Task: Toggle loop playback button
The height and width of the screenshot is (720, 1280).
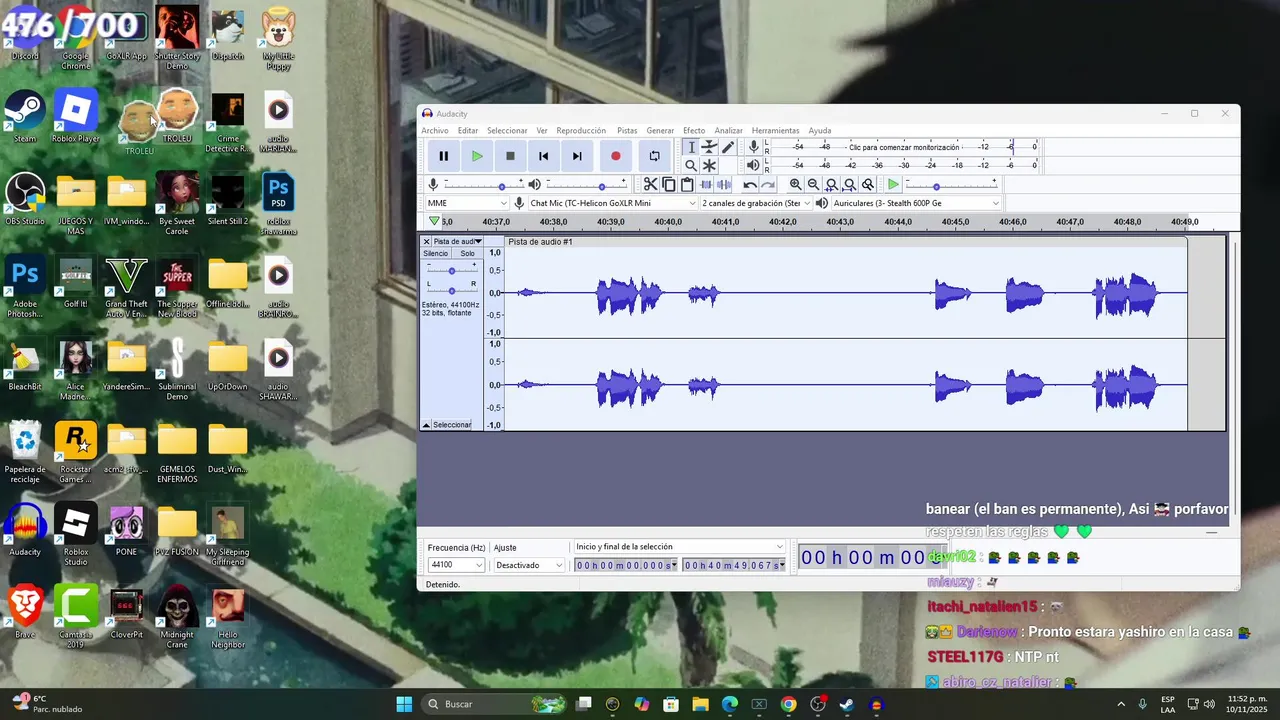Action: click(654, 156)
